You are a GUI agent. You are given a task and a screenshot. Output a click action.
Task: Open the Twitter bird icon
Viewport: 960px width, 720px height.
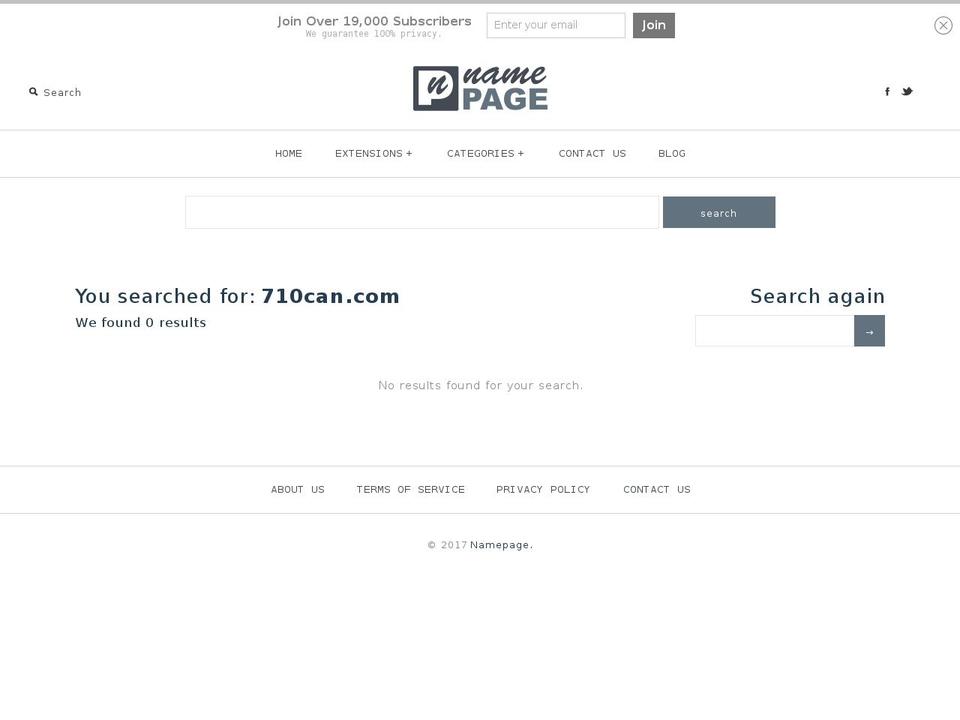[x=907, y=91]
